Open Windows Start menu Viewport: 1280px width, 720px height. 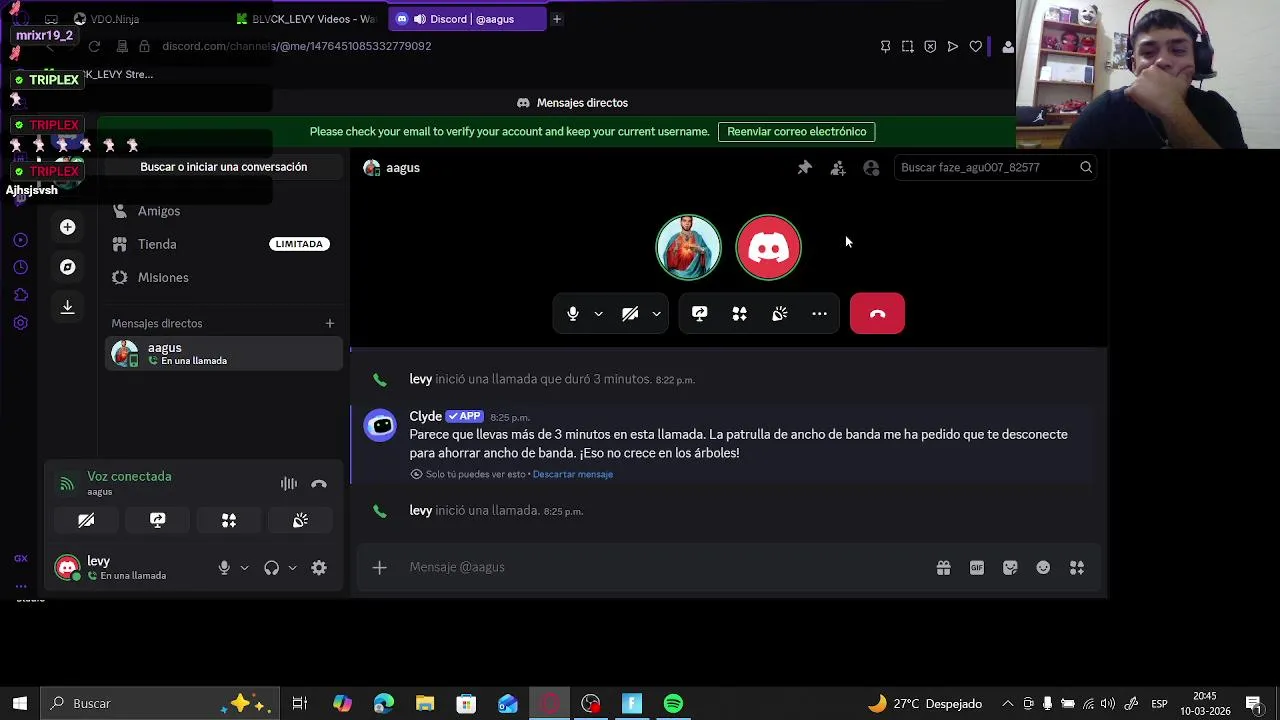tap(20, 704)
